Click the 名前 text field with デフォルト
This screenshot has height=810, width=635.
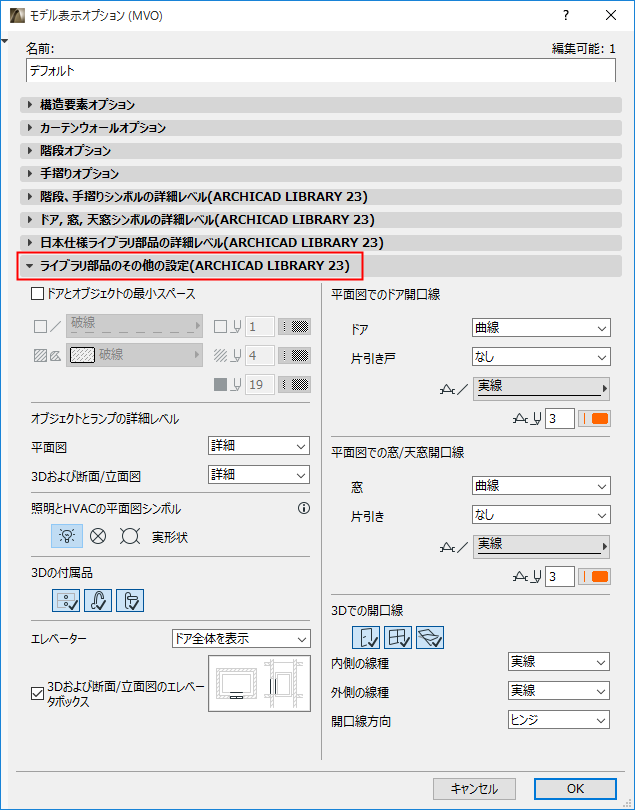tap(320, 70)
